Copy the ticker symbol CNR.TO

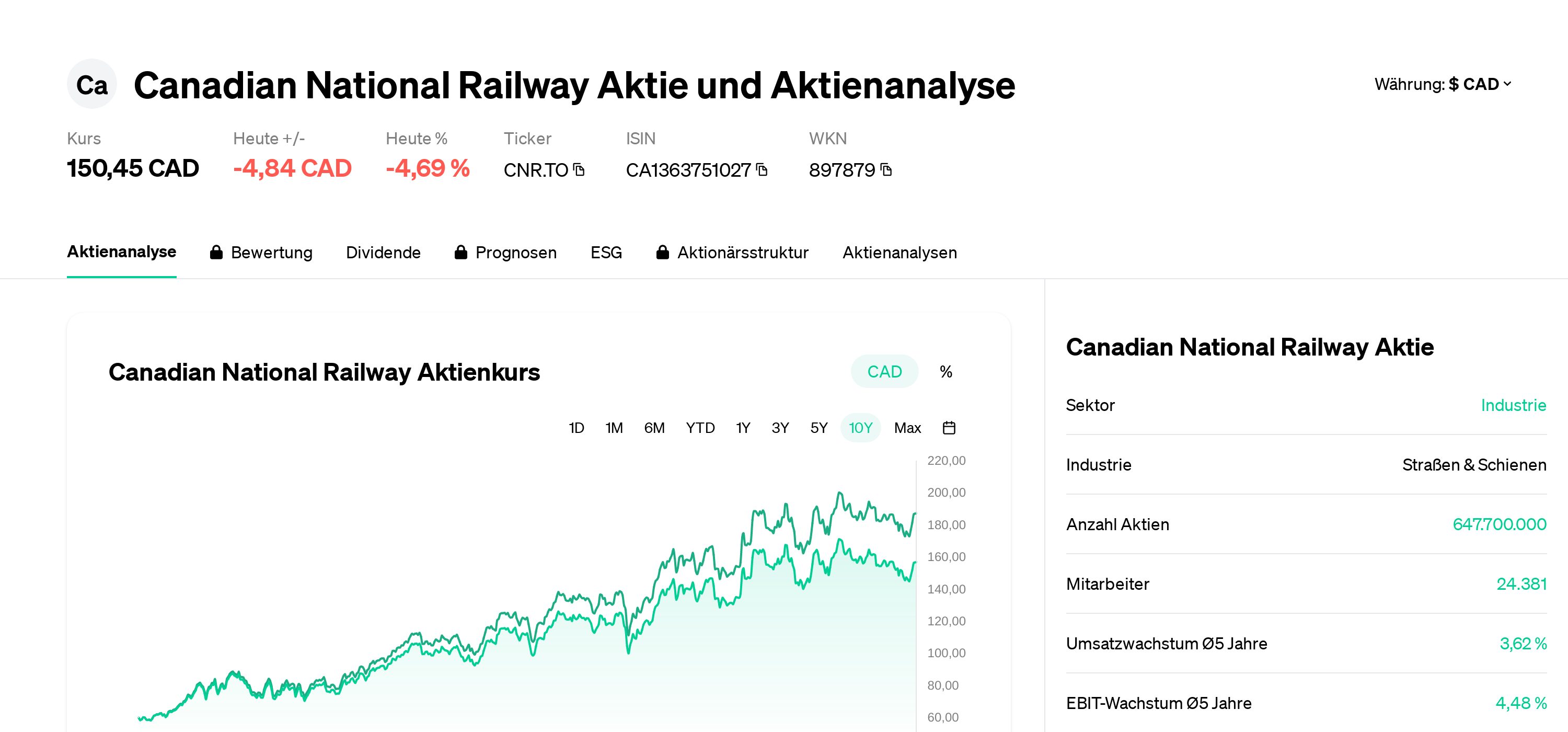tap(578, 170)
